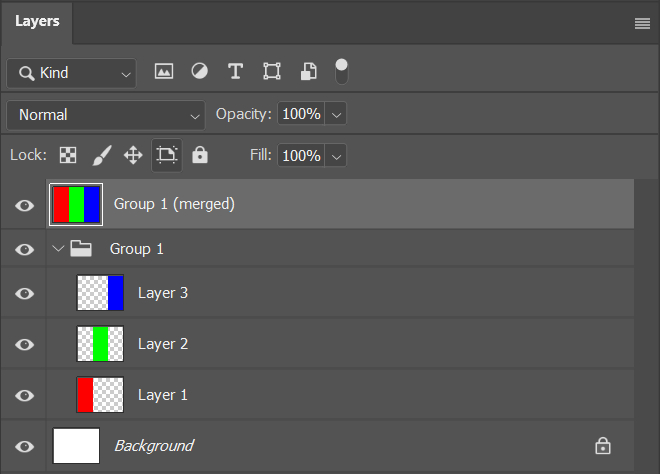Open the Layers panel options menu
The image size is (660, 474).
[x=642, y=24]
